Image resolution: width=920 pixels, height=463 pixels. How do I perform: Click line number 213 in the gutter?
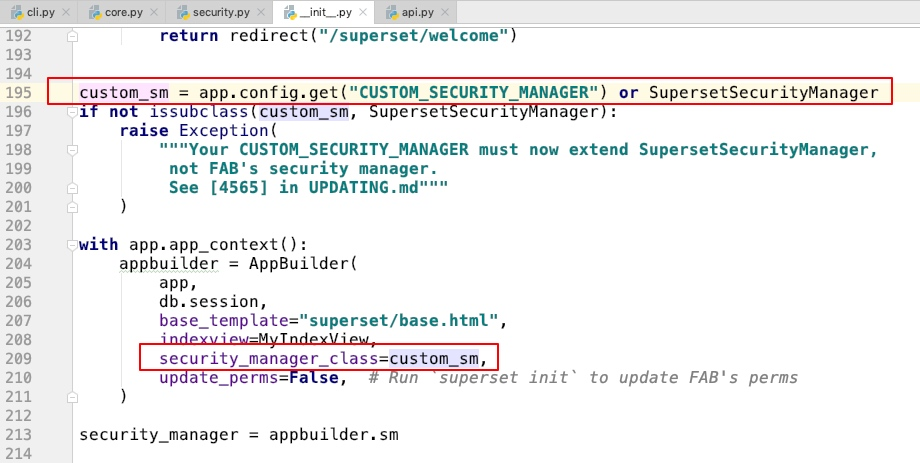point(18,435)
